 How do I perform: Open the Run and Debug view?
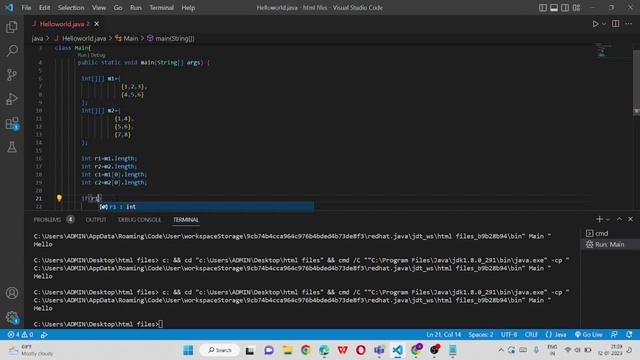pos(12,99)
